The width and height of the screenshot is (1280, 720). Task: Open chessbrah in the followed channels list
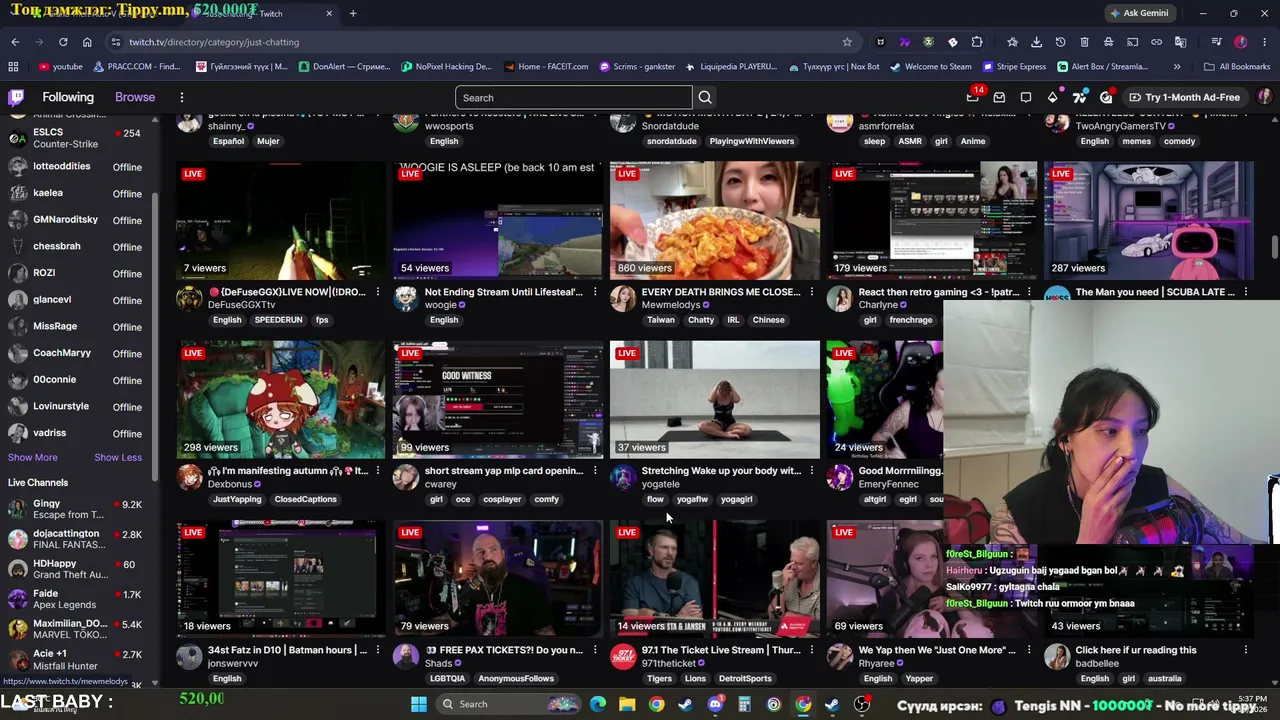coord(75,247)
